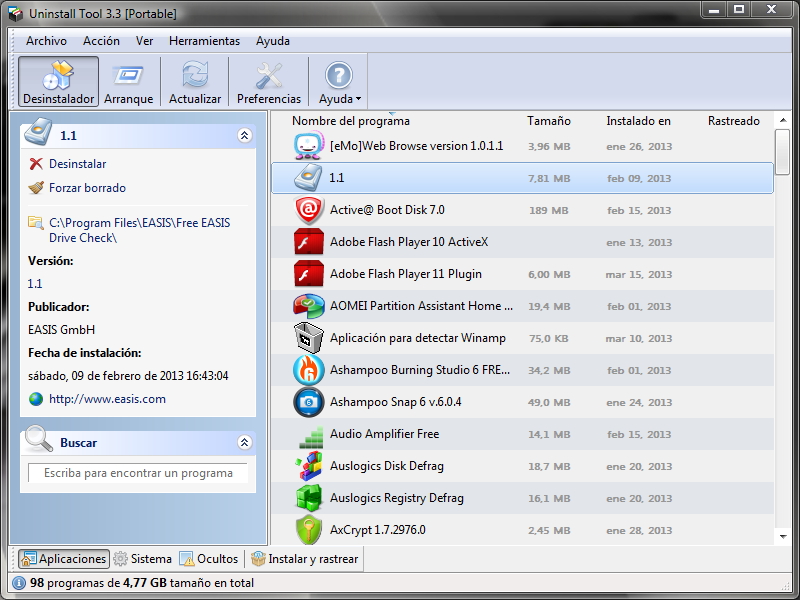The height and width of the screenshot is (600, 800).
Task: Select the 1.1 drive program icon
Action: 309,178
